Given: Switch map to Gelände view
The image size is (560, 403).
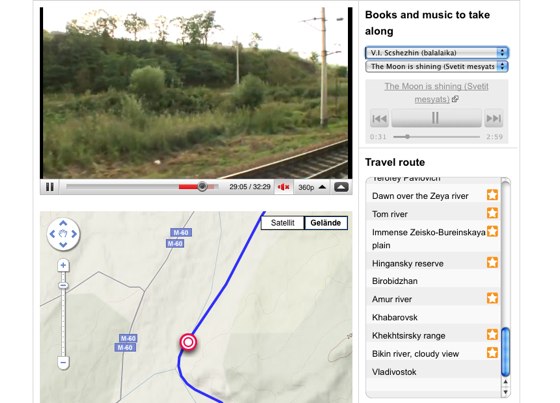Looking at the screenshot, I should click(325, 223).
